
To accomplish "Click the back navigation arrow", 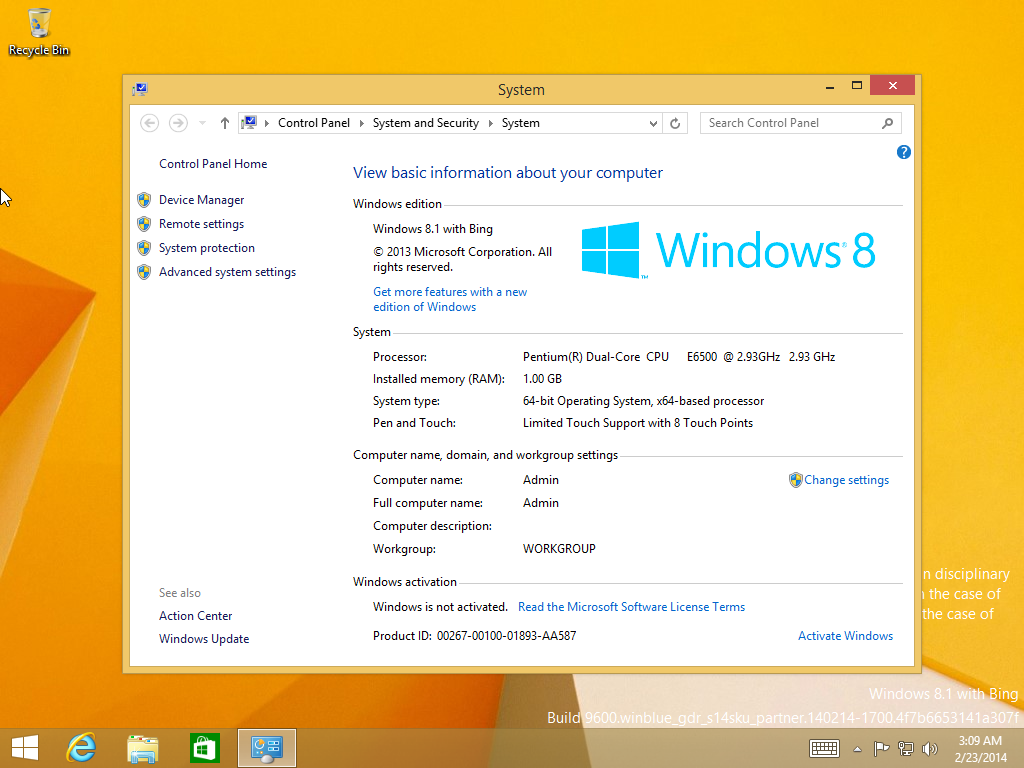I will coord(149,122).
